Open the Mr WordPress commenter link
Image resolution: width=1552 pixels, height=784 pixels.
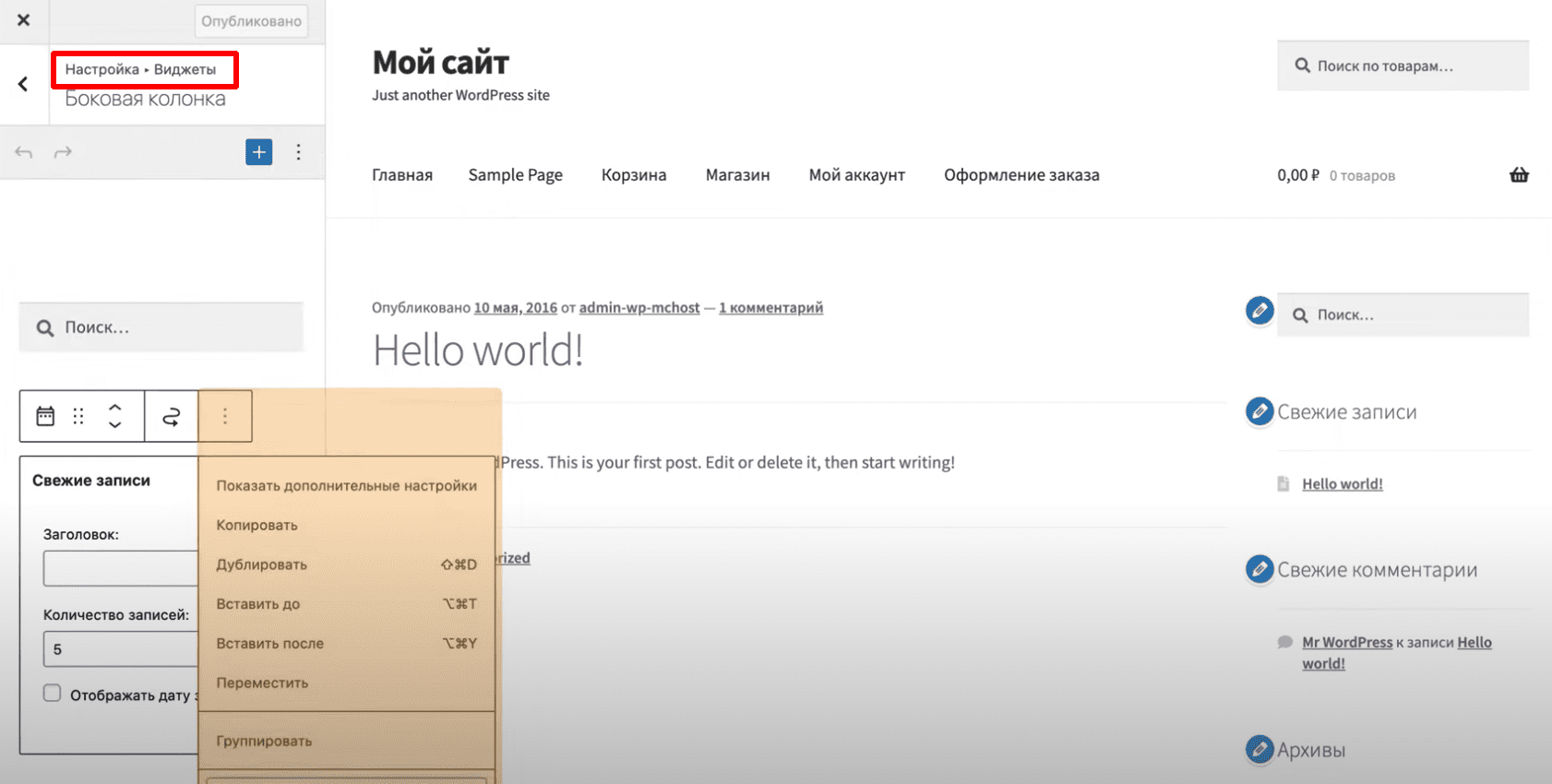1347,643
